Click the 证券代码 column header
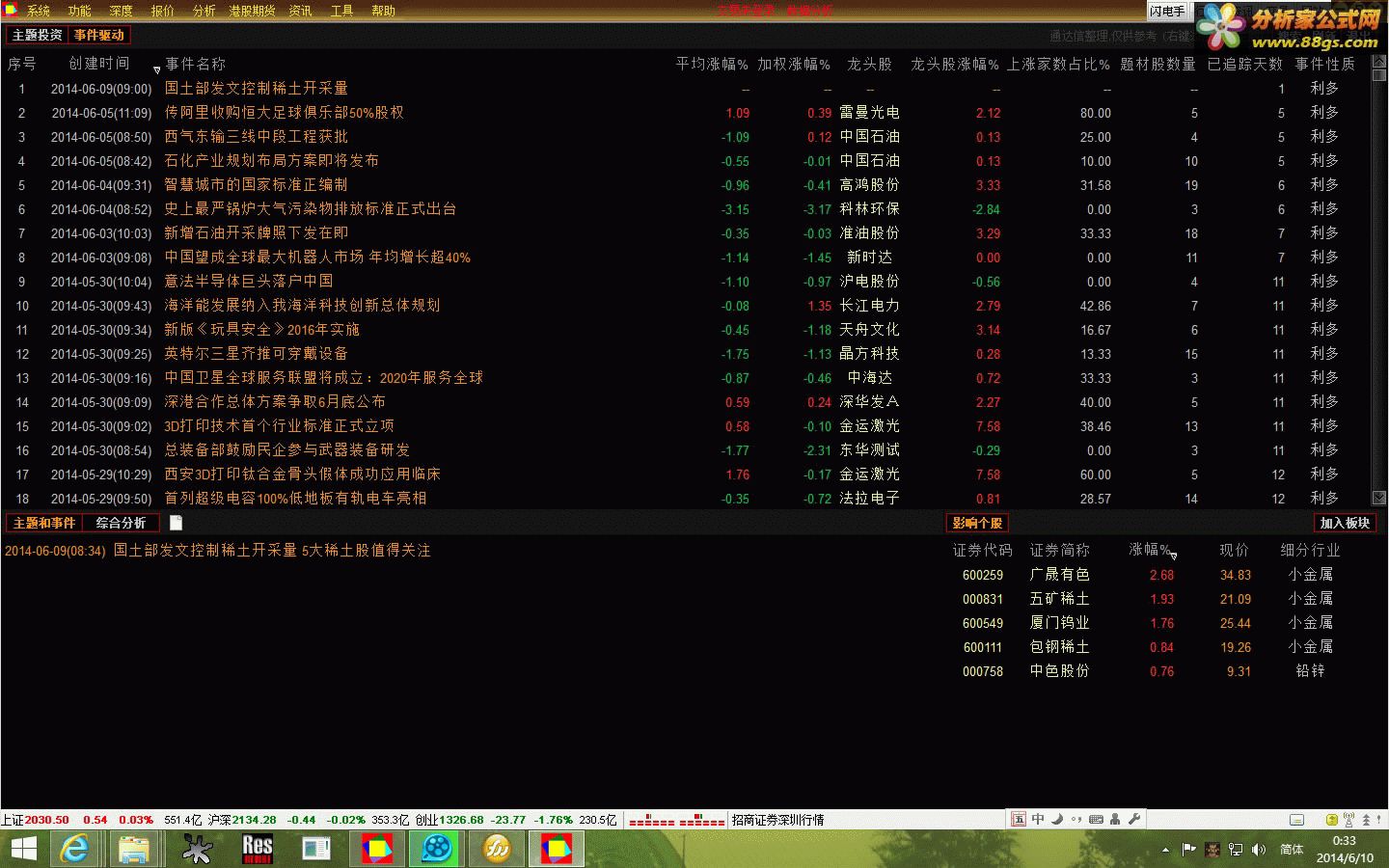This screenshot has height=868, width=1389. (x=982, y=550)
